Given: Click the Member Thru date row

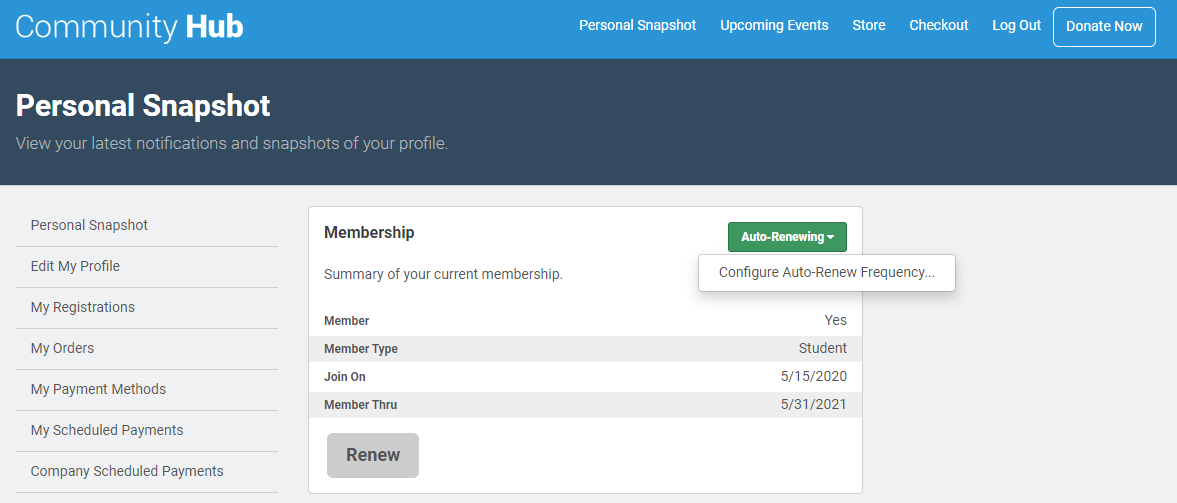Looking at the screenshot, I should tap(585, 405).
